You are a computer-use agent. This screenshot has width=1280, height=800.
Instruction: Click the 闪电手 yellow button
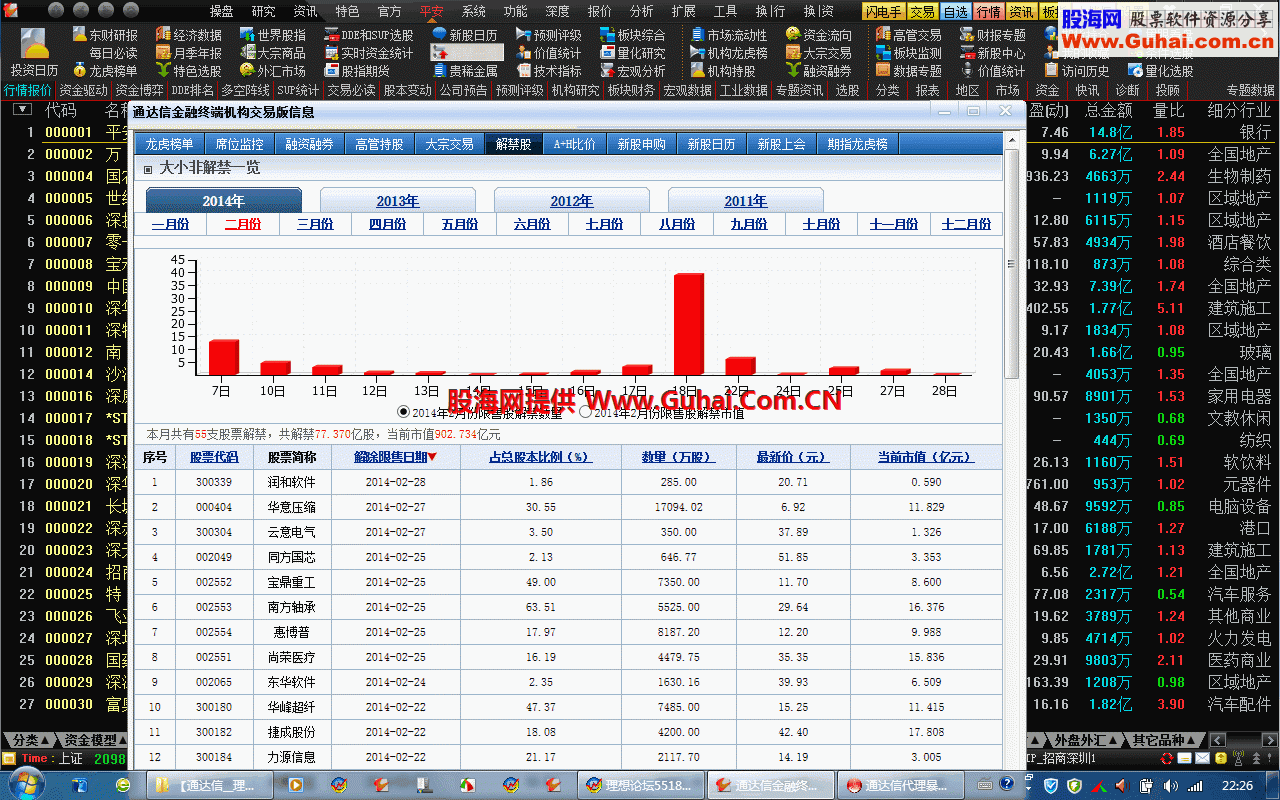click(885, 11)
